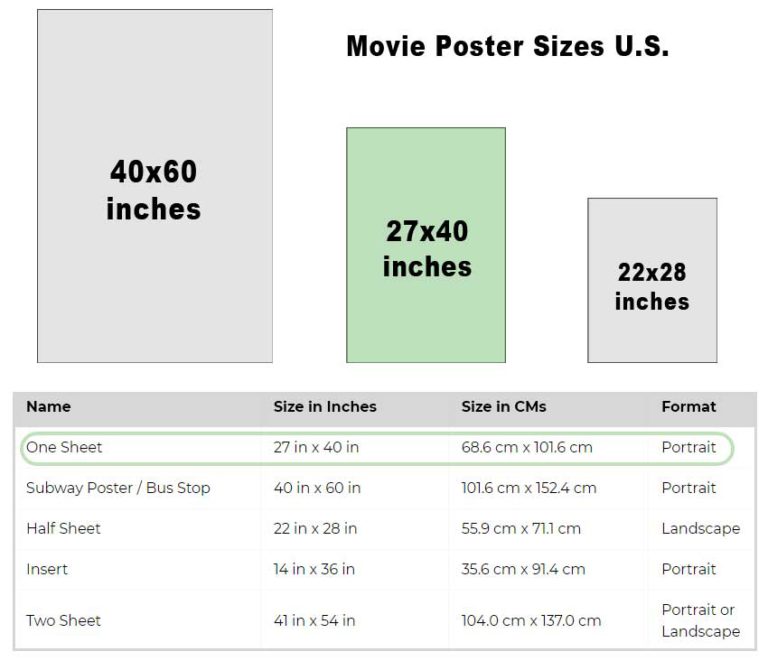Image resolution: width=768 pixels, height=661 pixels.
Task: Select the Half Sheet row name
Action: (63, 528)
